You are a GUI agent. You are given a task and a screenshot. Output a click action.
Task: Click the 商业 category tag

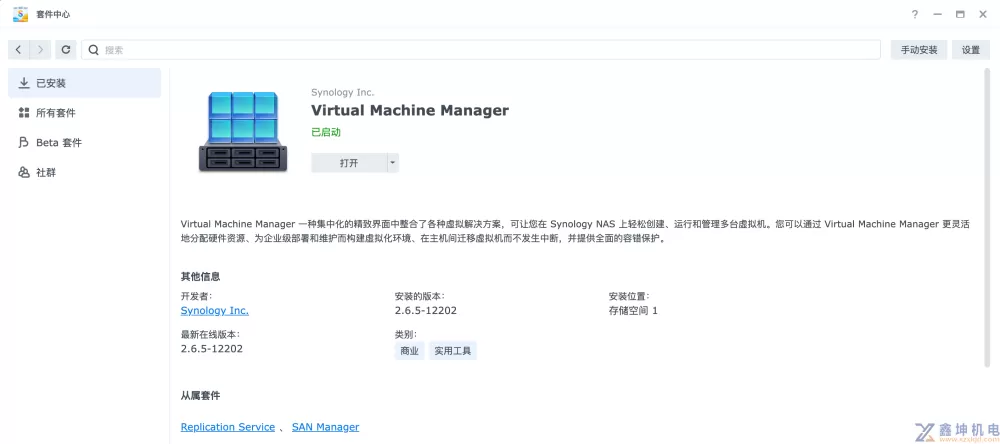409,351
